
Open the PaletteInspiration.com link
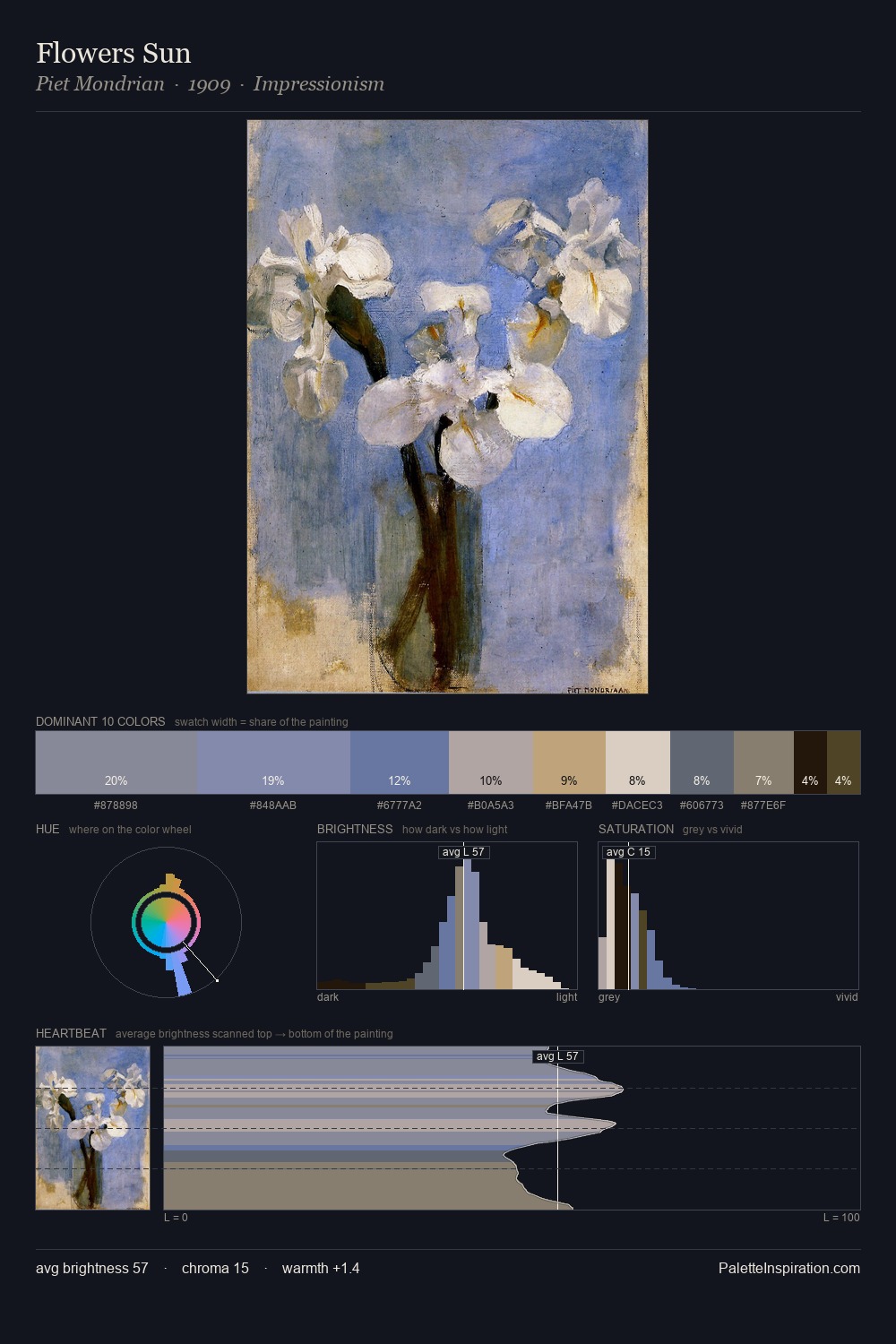pos(789,1268)
